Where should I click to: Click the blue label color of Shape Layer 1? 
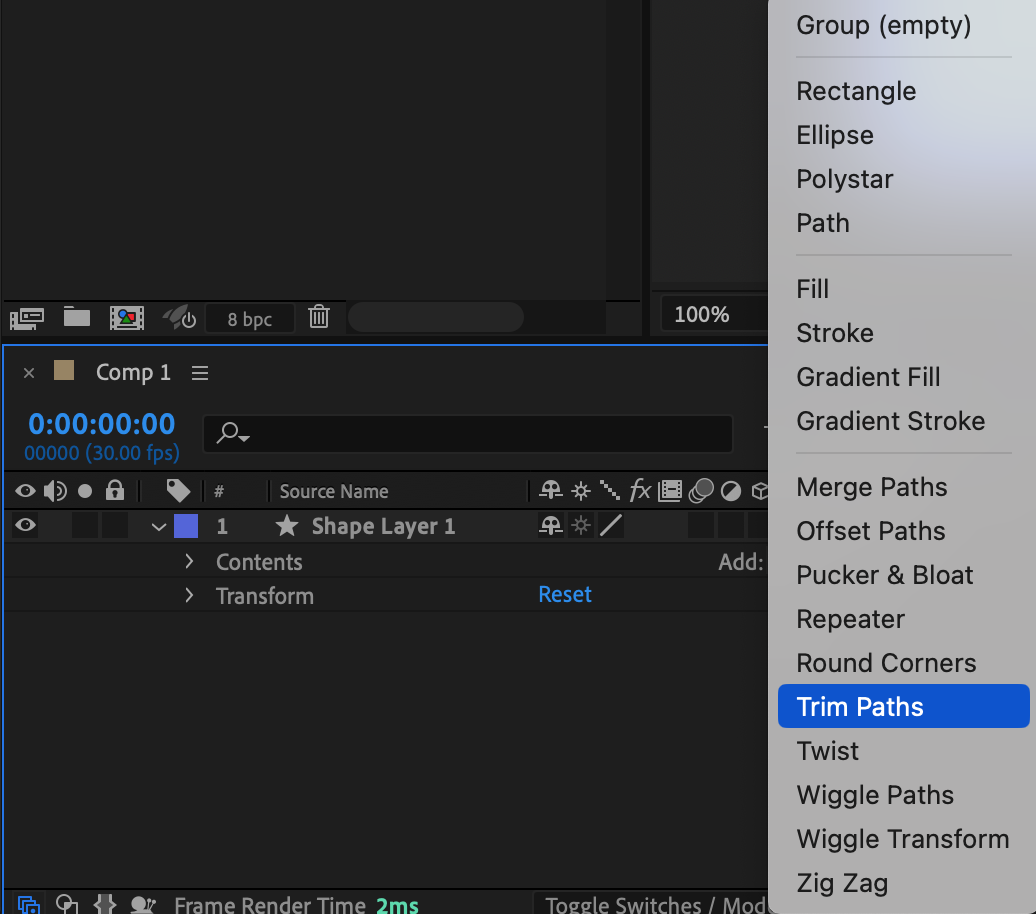click(x=186, y=526)
